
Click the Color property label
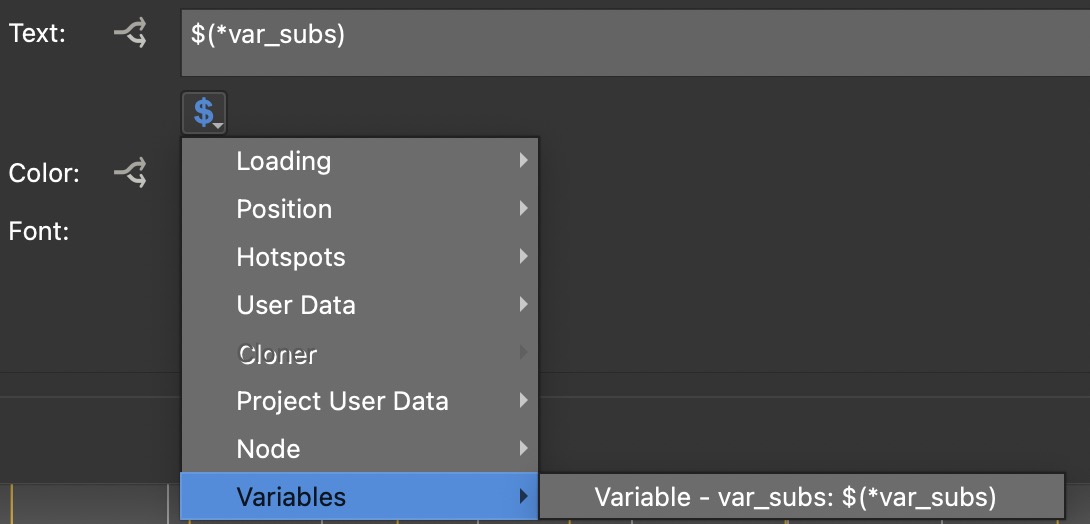coord(43,173)
